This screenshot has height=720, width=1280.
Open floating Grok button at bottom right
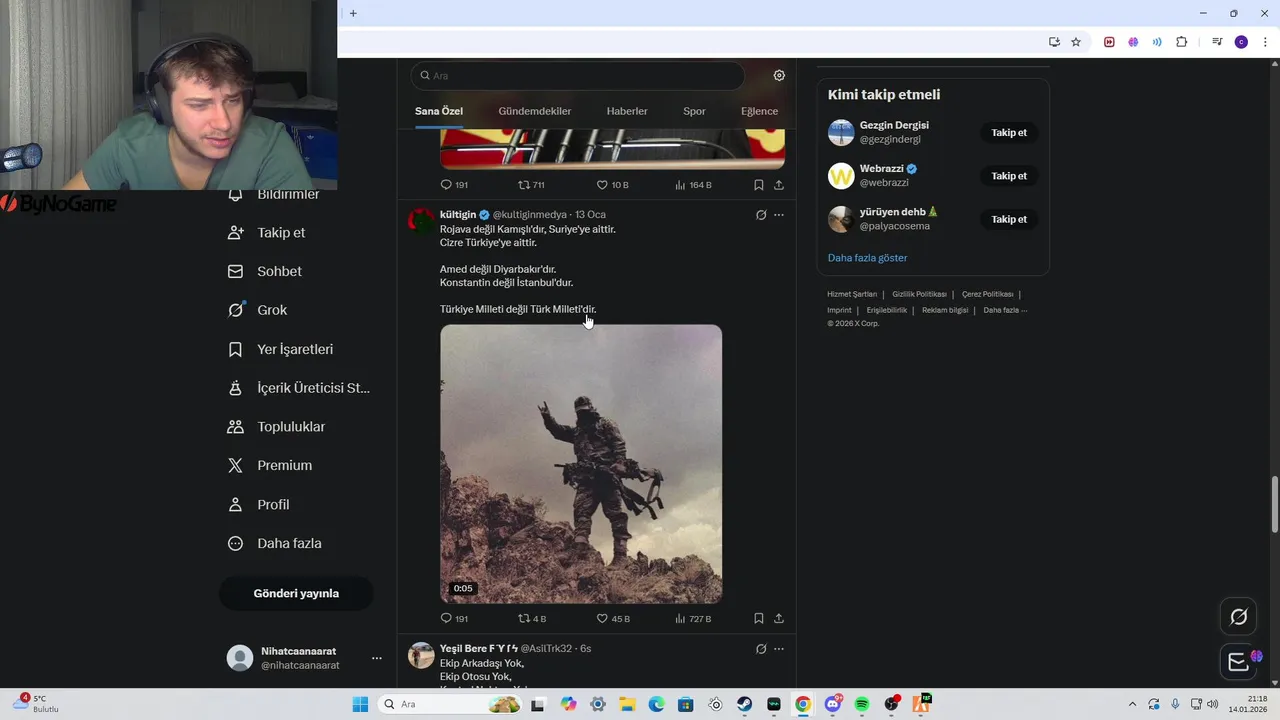coord(1238,617)
